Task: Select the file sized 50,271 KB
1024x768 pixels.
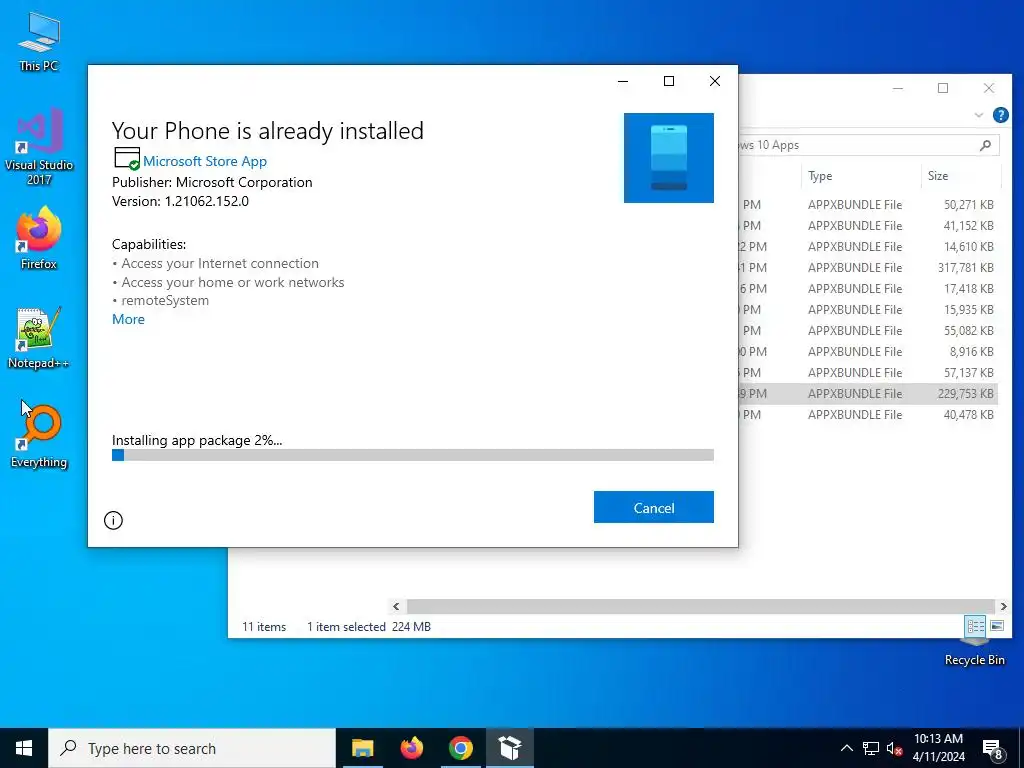Action: [869, 204]
